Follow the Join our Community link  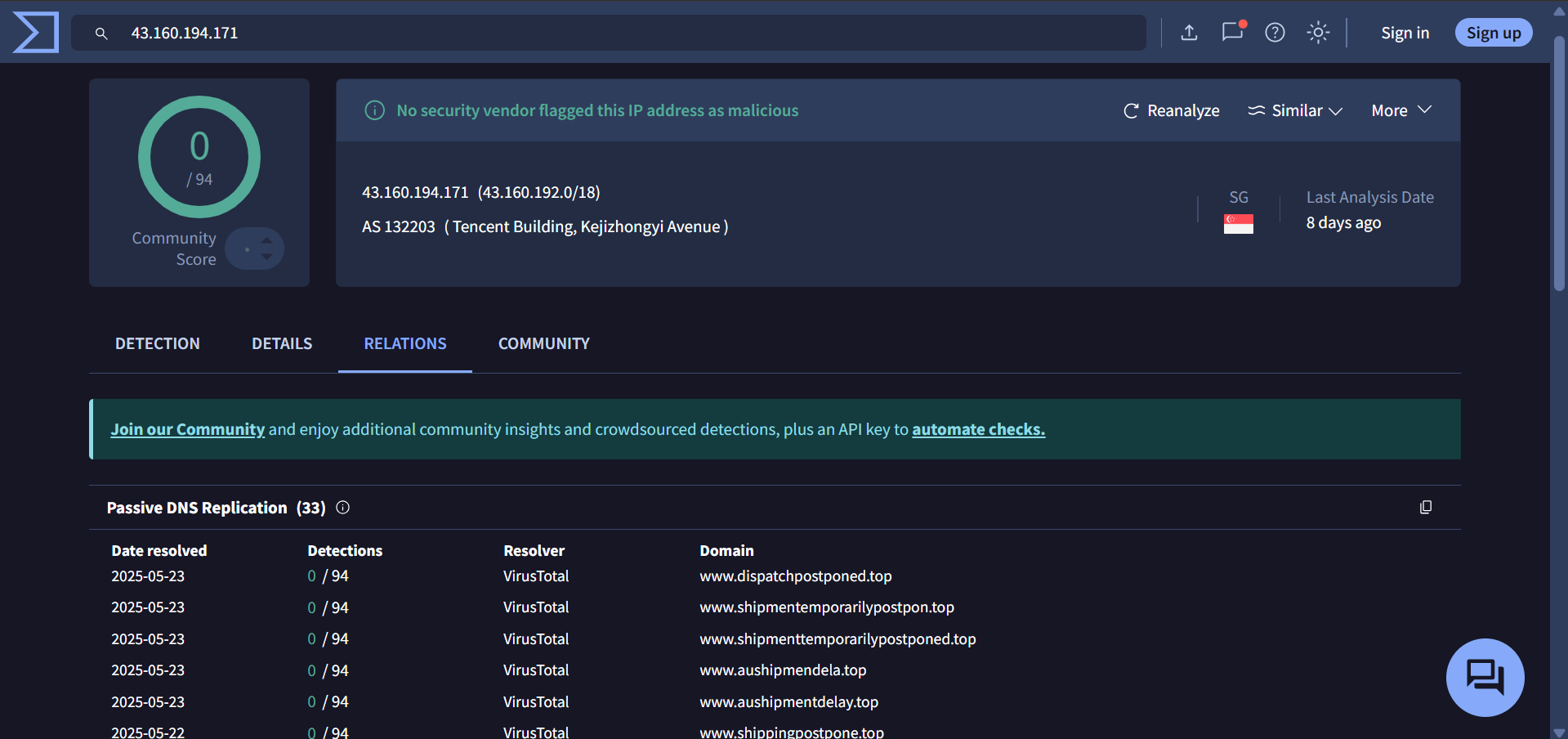(188, 430)
